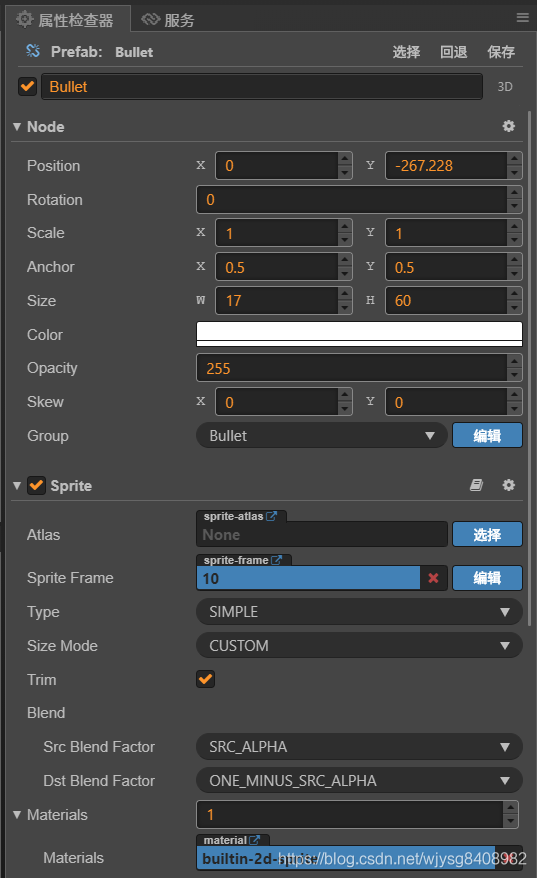
Task: Click the material external link icon
Action: click(255, 840)
